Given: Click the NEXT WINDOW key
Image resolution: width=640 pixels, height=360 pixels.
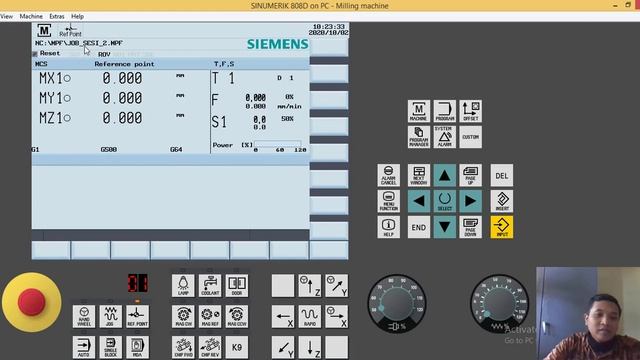Looking at the screenshot, I should [419, 176].
